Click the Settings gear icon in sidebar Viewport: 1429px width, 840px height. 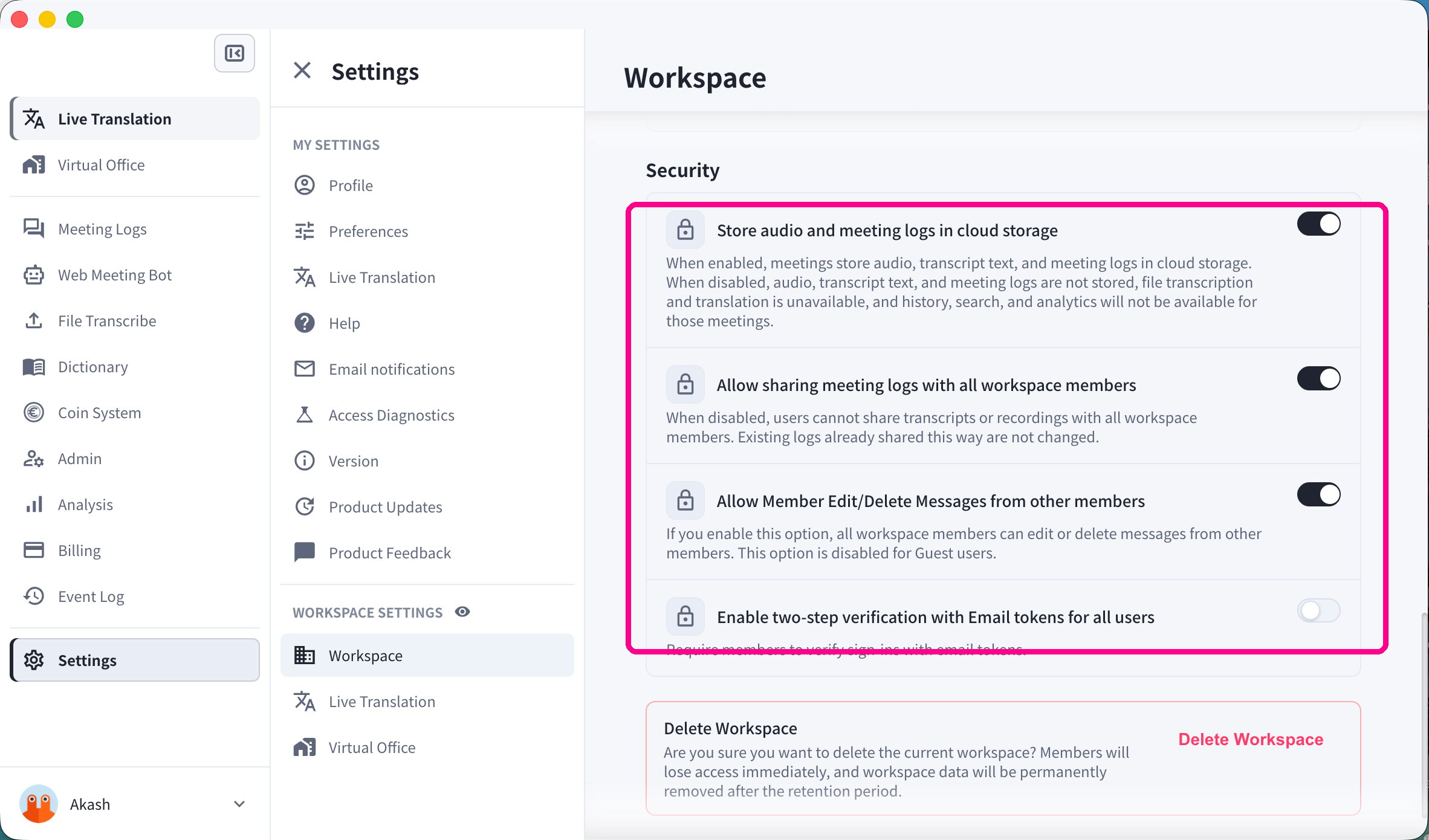click(34, 661)
